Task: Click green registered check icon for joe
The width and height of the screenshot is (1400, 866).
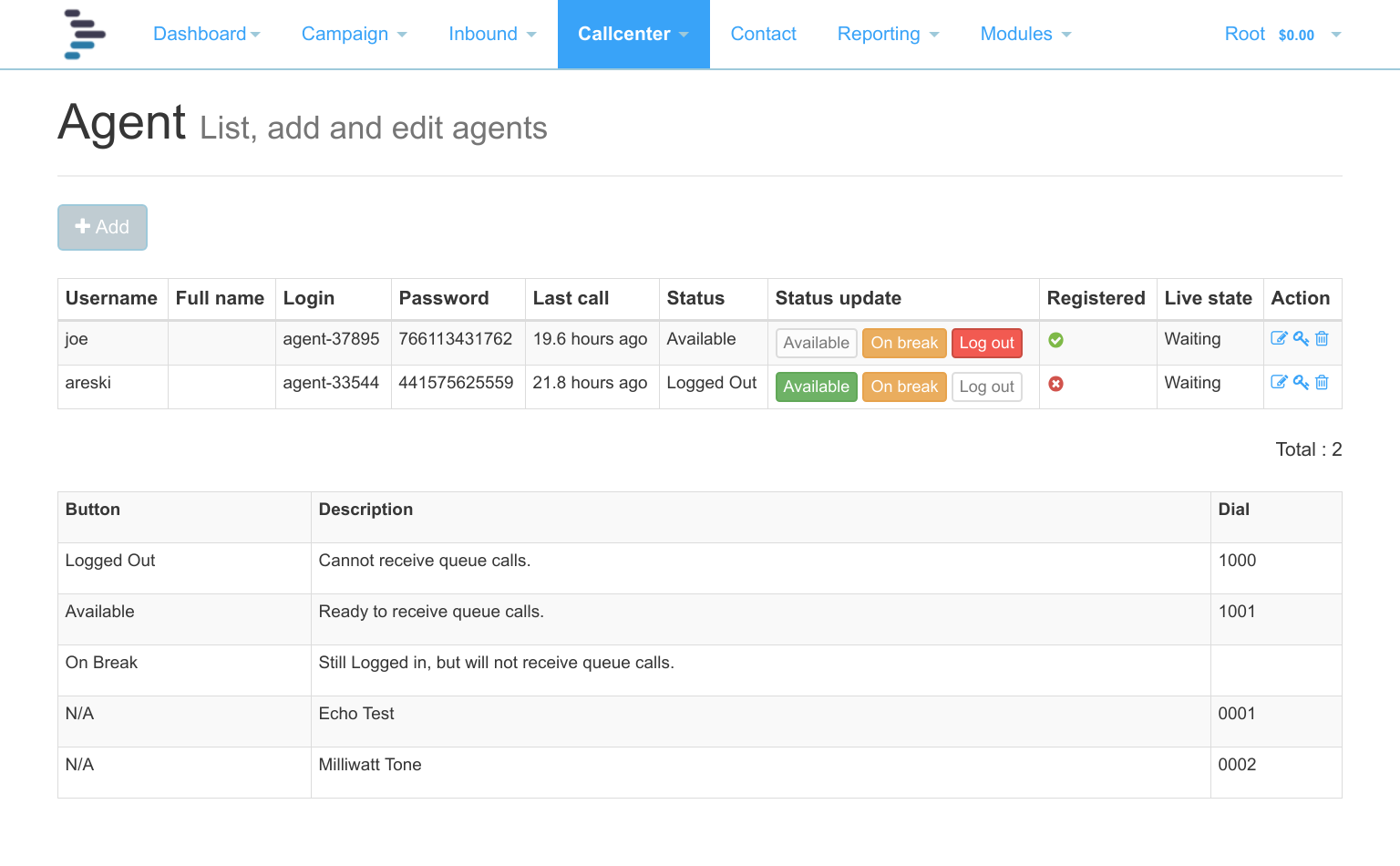Action: coord(1055,340)
